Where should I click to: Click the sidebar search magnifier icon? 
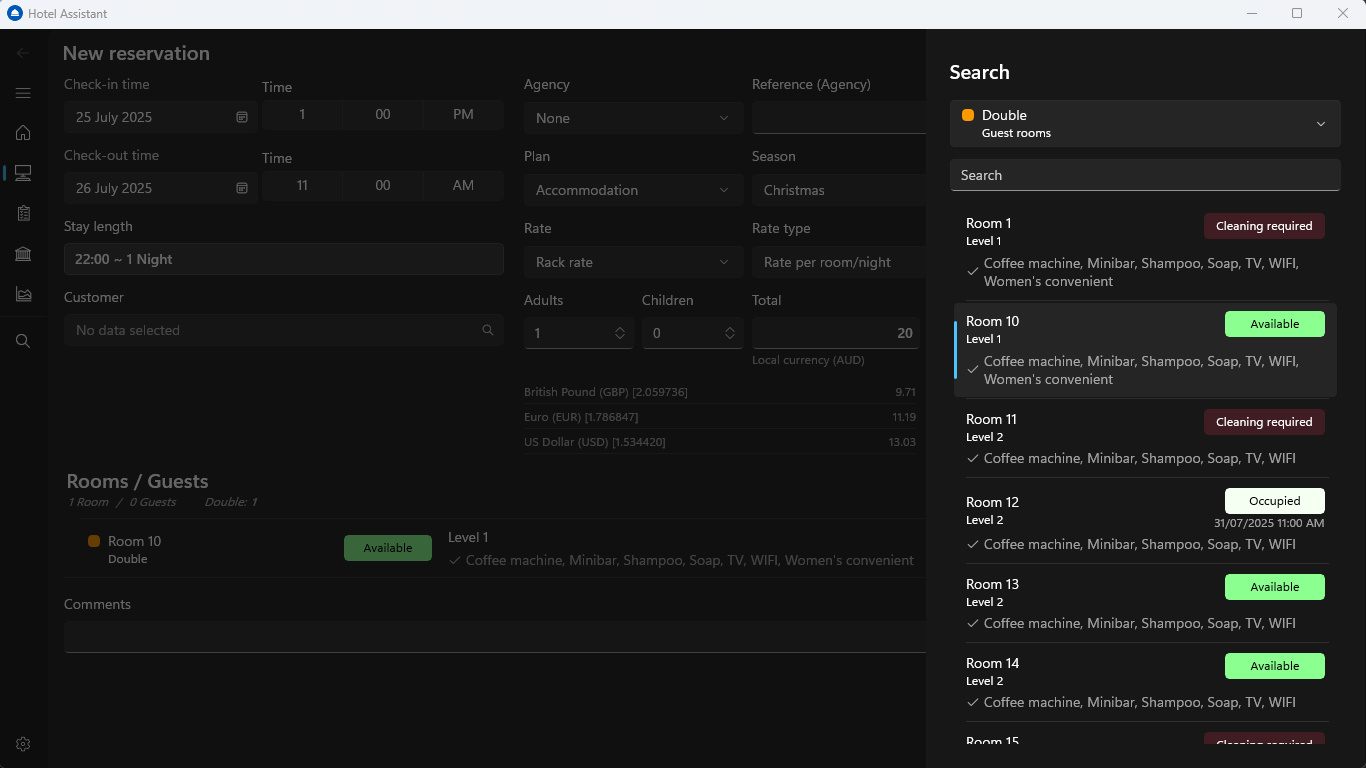click(23, 341)
